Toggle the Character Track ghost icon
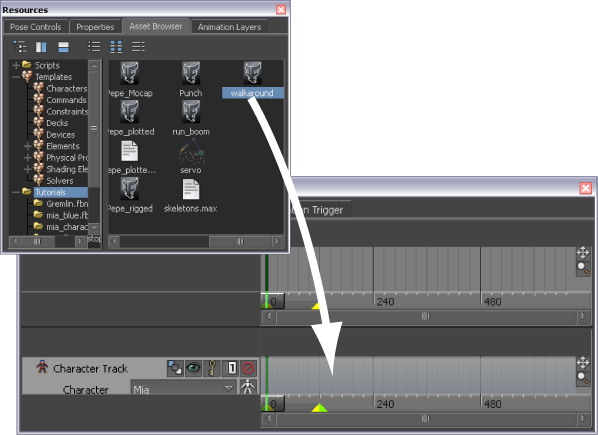598x435 pixels. point(175,368)
